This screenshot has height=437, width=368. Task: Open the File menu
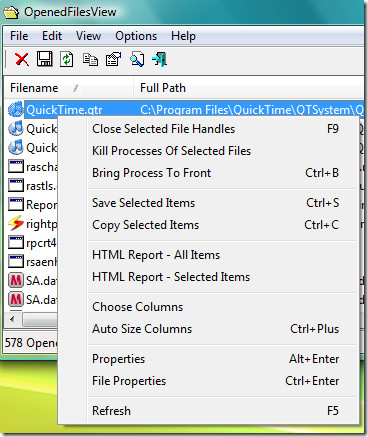click(19, 36)
